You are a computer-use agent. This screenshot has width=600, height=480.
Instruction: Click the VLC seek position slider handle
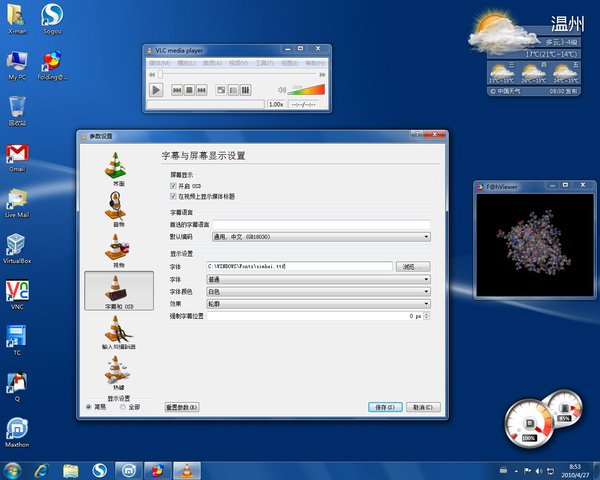pyautogui.click(x=160, y=74)
